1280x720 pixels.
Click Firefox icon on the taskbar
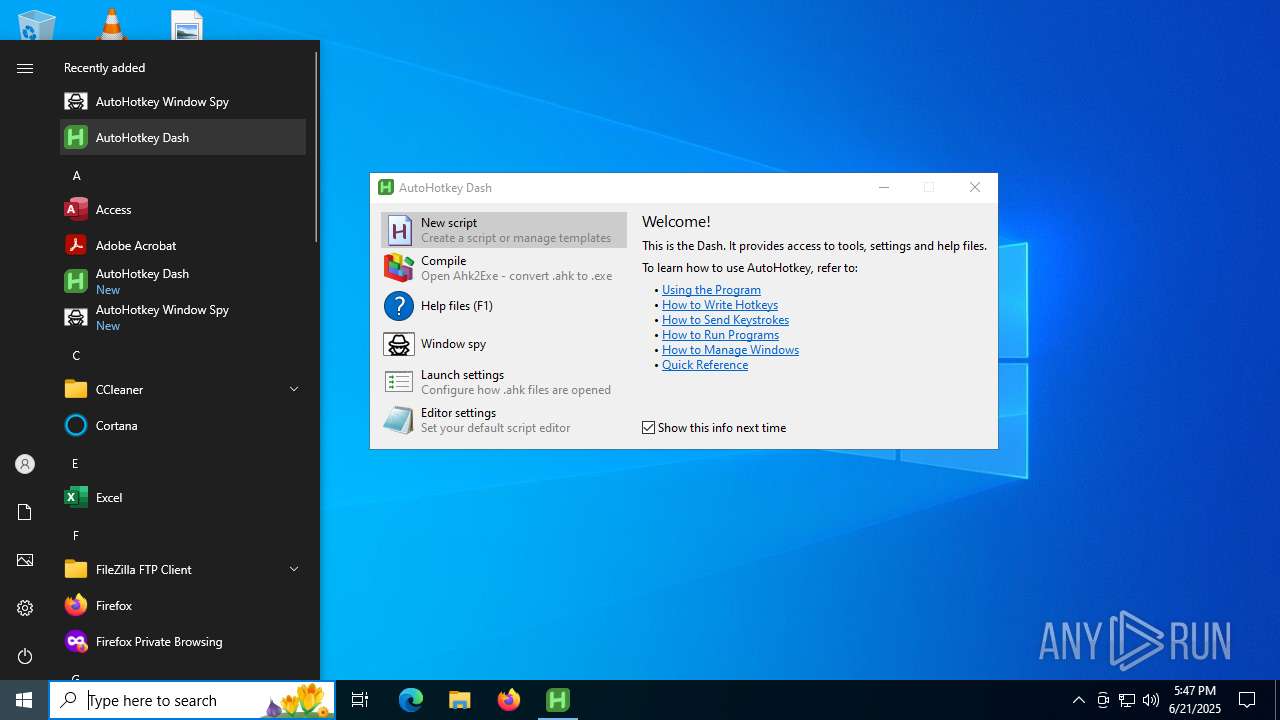click(x=509, y=700)
